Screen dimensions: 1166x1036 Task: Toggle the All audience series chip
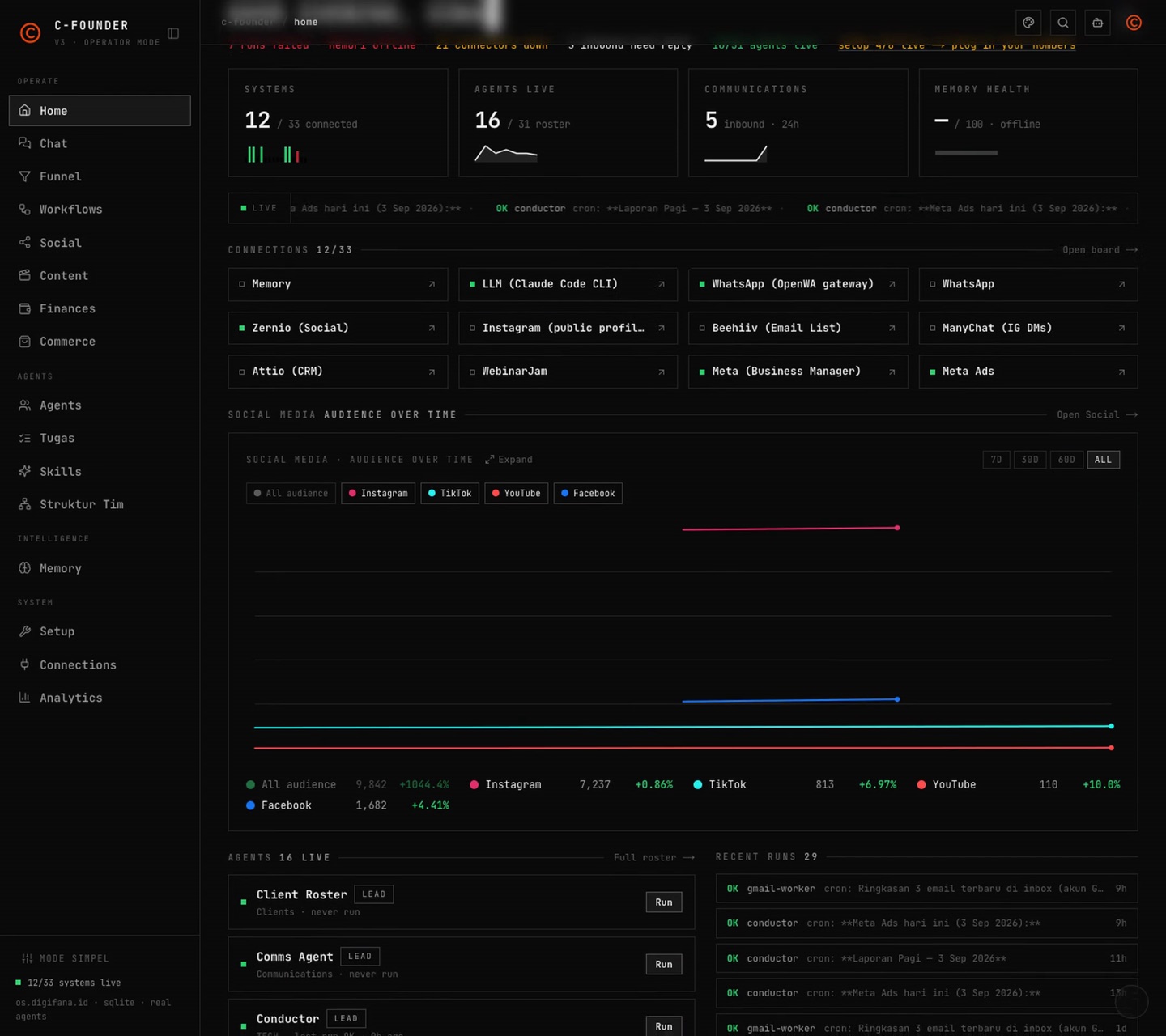(291, 493)
